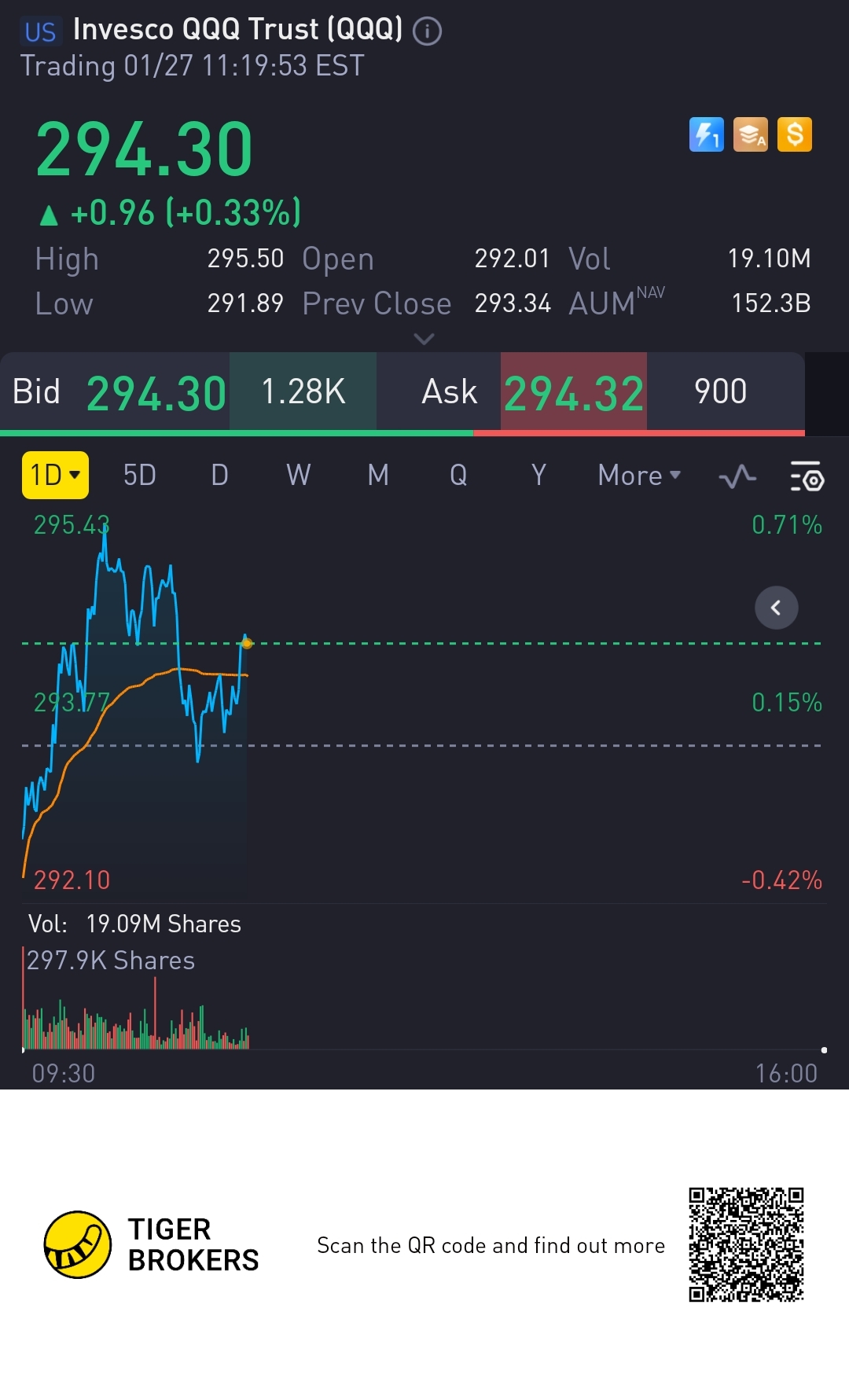Screen dimensions: 849x1400
Task: Open the More timeframes dropdown
Action: (639, 475)
